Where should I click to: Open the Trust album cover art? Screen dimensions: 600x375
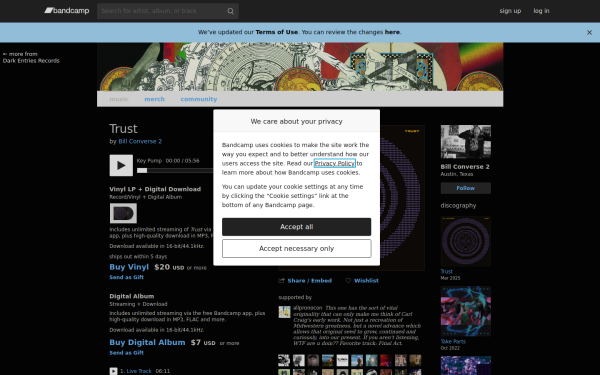pos(402,198)
